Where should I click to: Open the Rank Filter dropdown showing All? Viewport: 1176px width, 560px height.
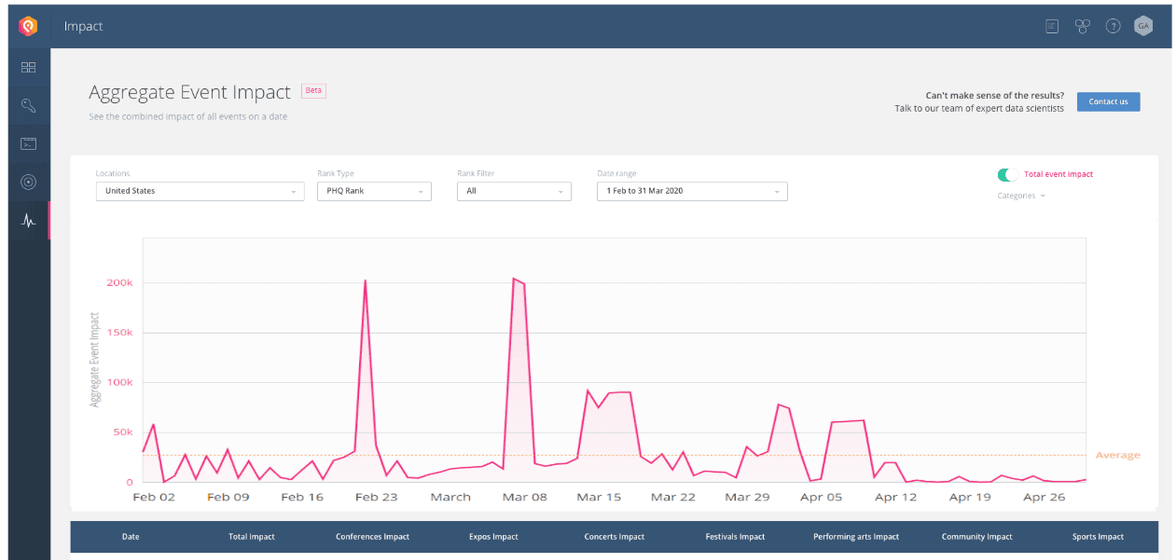(x=514, y=191)
